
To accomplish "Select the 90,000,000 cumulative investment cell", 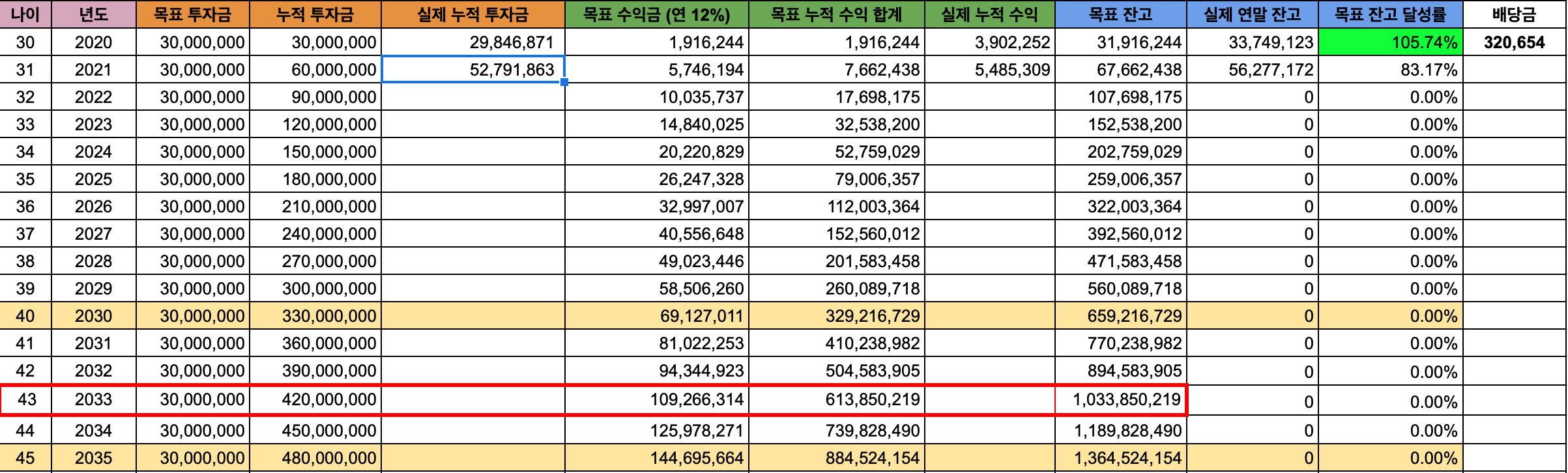I will [315, 97].
